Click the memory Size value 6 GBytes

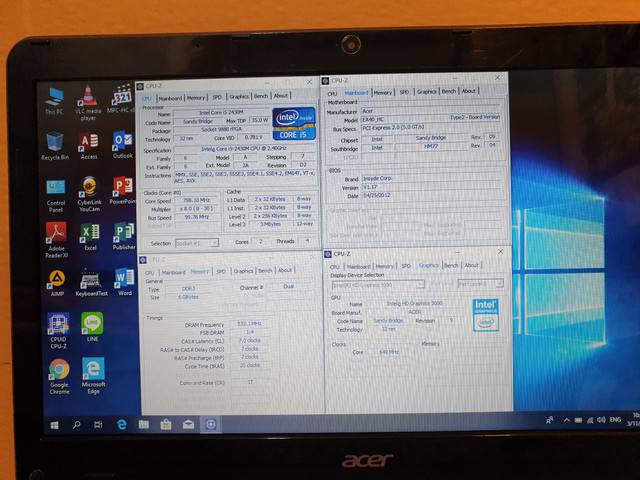click(x=188, y=297)
